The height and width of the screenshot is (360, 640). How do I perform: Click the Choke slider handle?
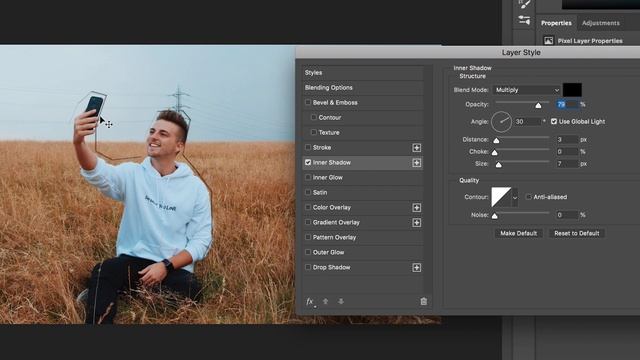coord(495,153)
